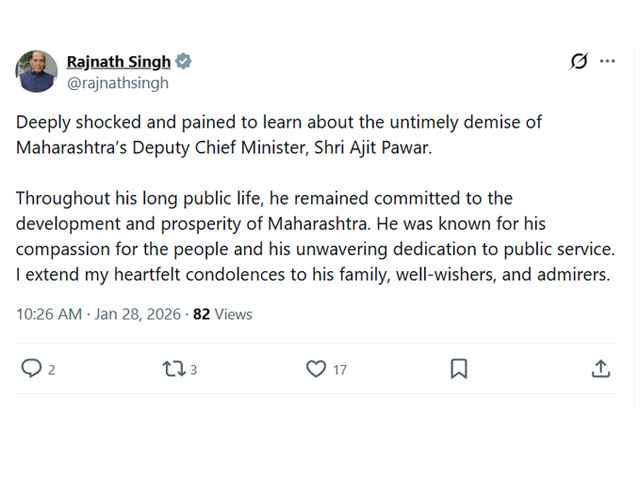640x480 pixels.
Task: View the 82 Views analytics
Action: coord(222,314)
